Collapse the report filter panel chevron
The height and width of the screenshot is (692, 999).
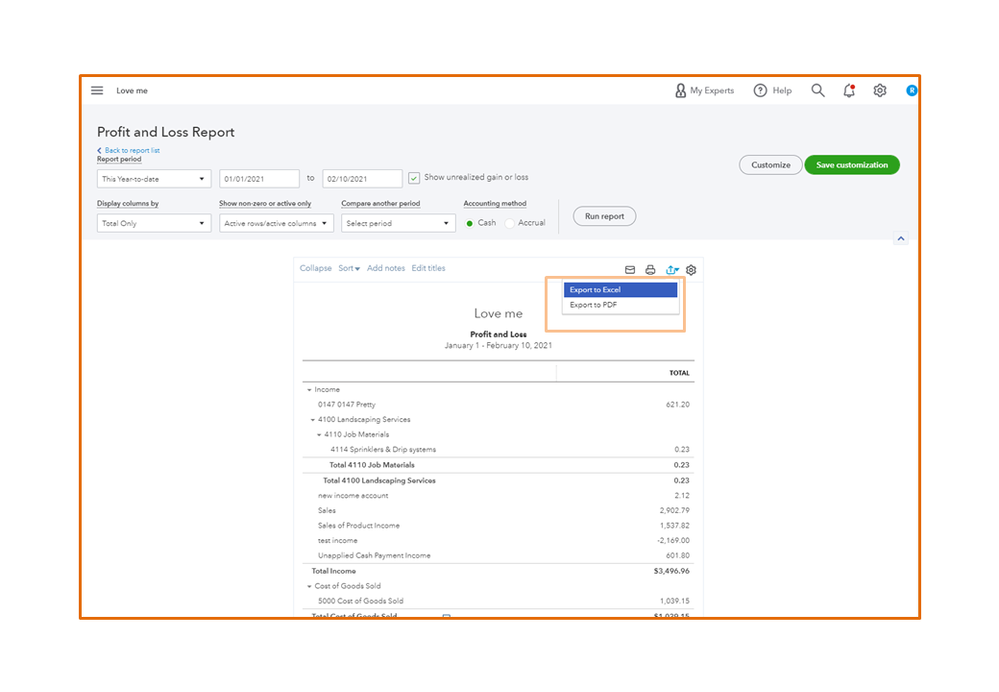point(901,238)
